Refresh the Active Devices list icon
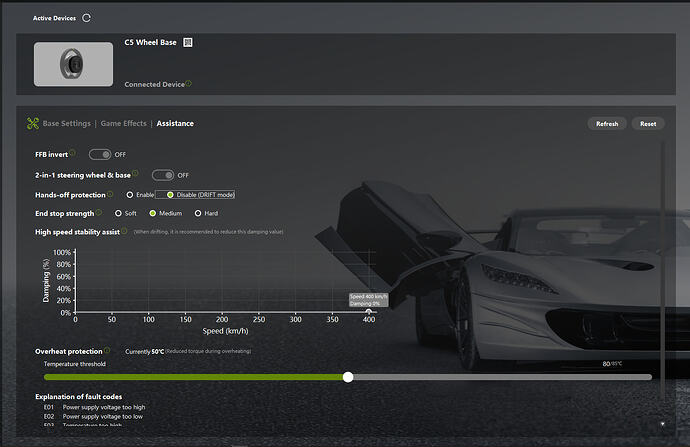This screenshot has height=447, width=690. point(87,18)
